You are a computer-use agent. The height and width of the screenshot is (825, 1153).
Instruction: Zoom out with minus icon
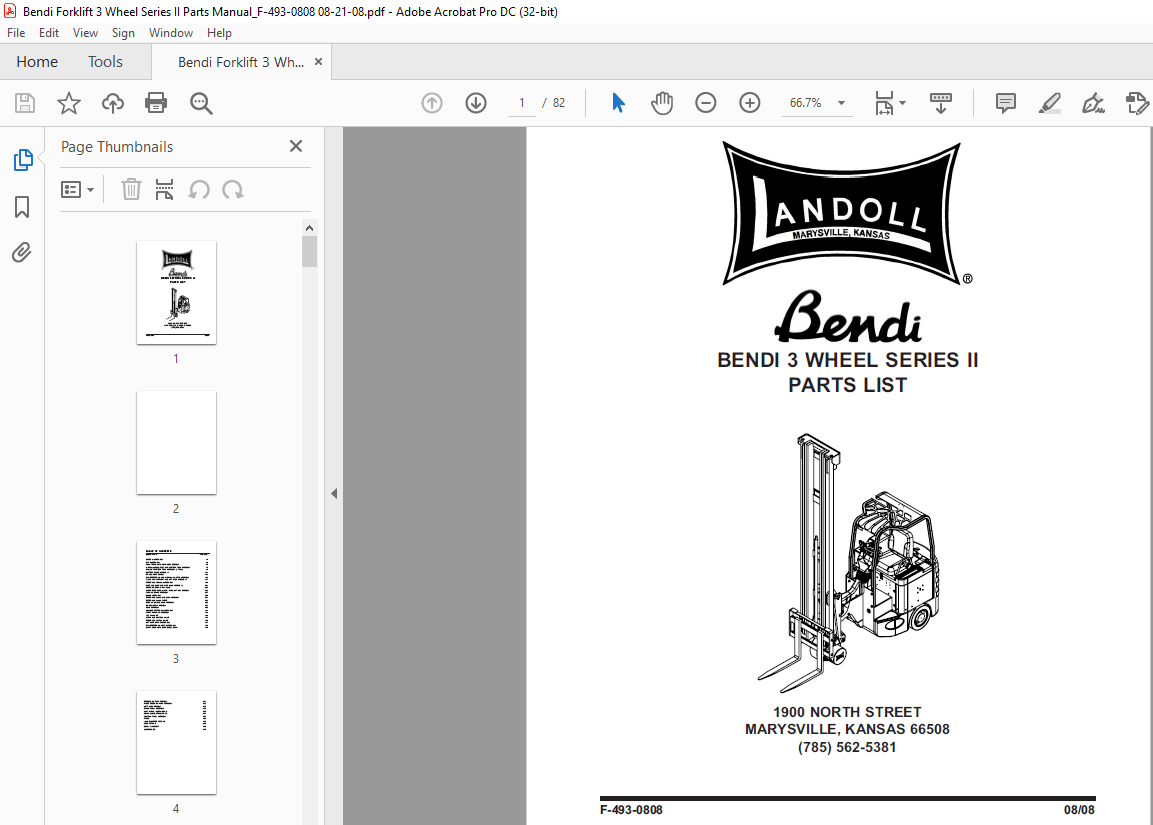point(705,103)
